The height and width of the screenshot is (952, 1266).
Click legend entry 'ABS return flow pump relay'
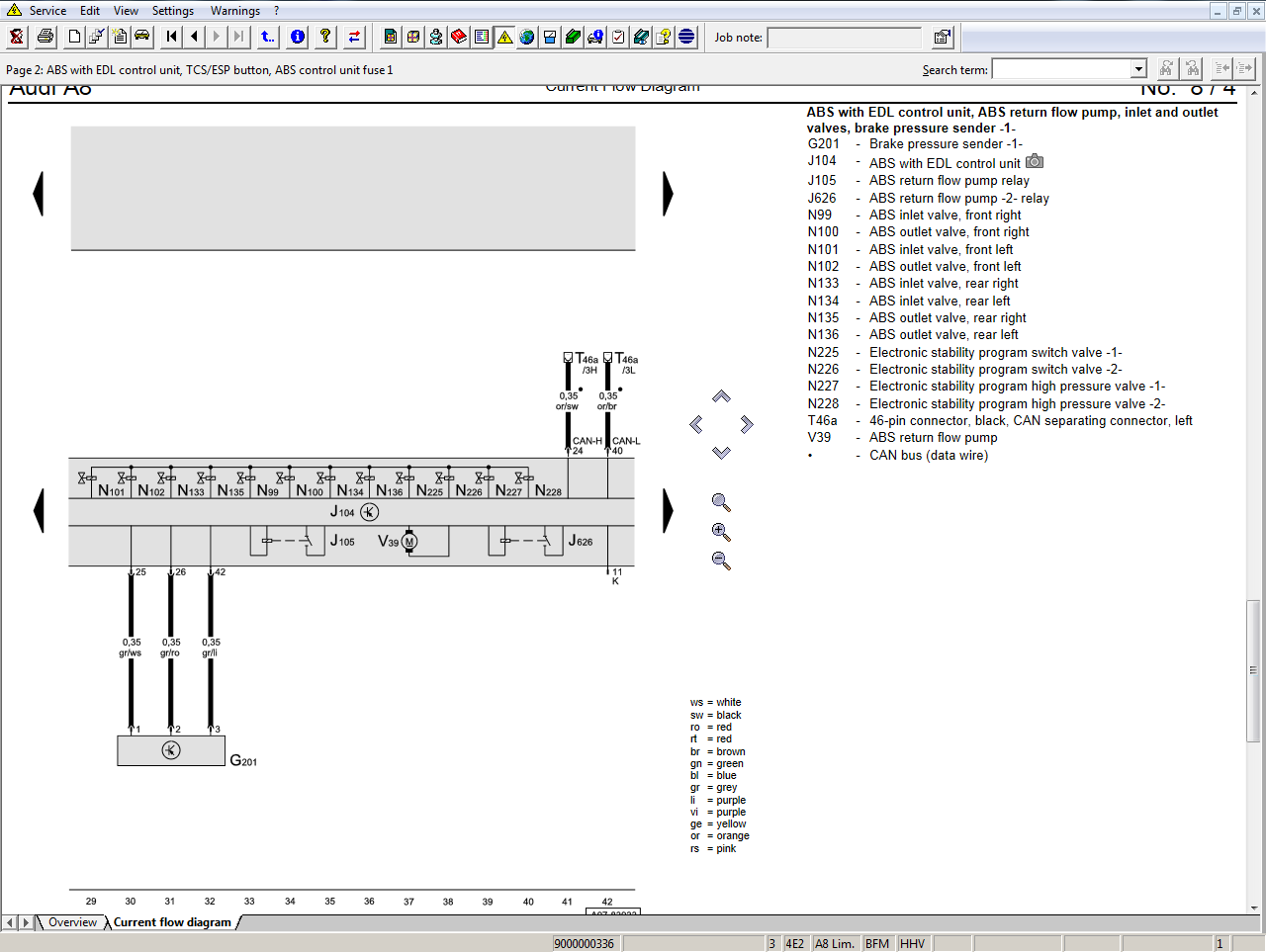coord(949,181)
